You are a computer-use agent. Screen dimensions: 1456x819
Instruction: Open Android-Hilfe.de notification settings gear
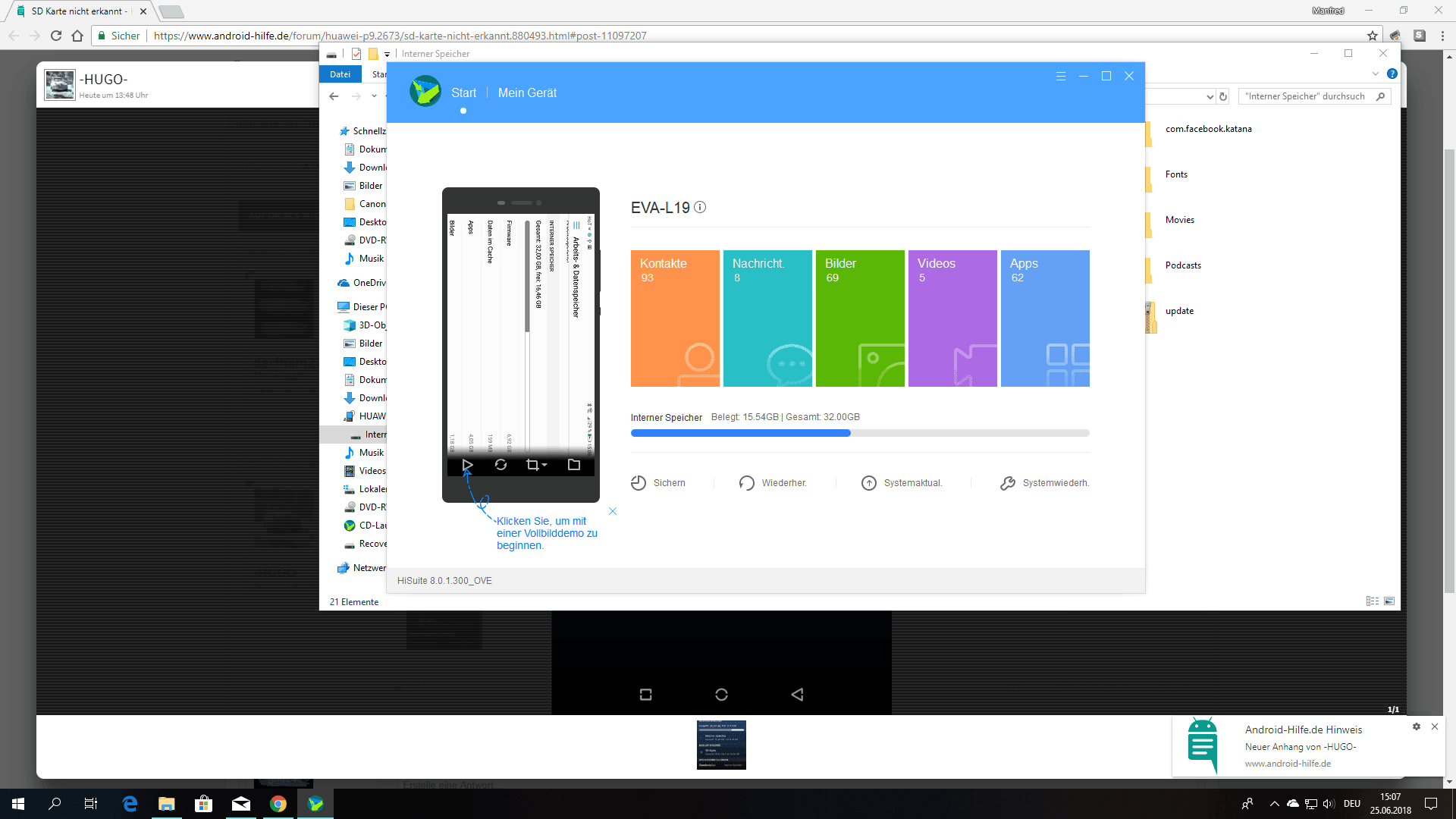[x=1417, y=726]
